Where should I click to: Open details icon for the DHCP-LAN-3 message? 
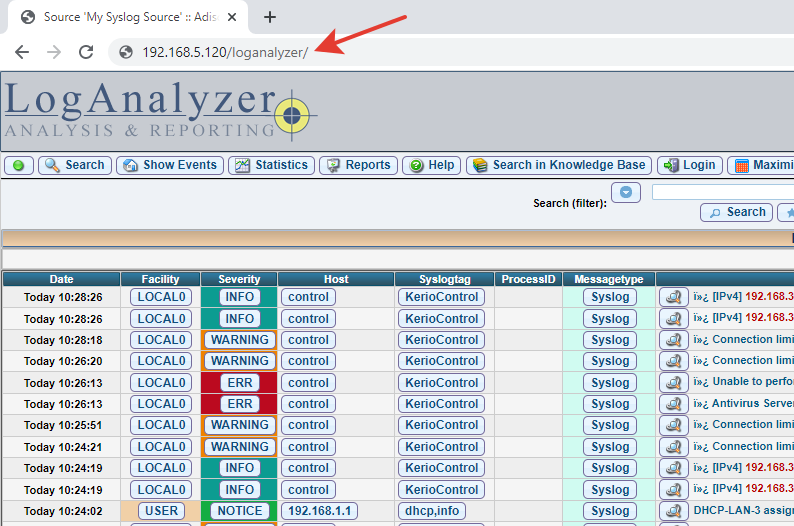674,511
